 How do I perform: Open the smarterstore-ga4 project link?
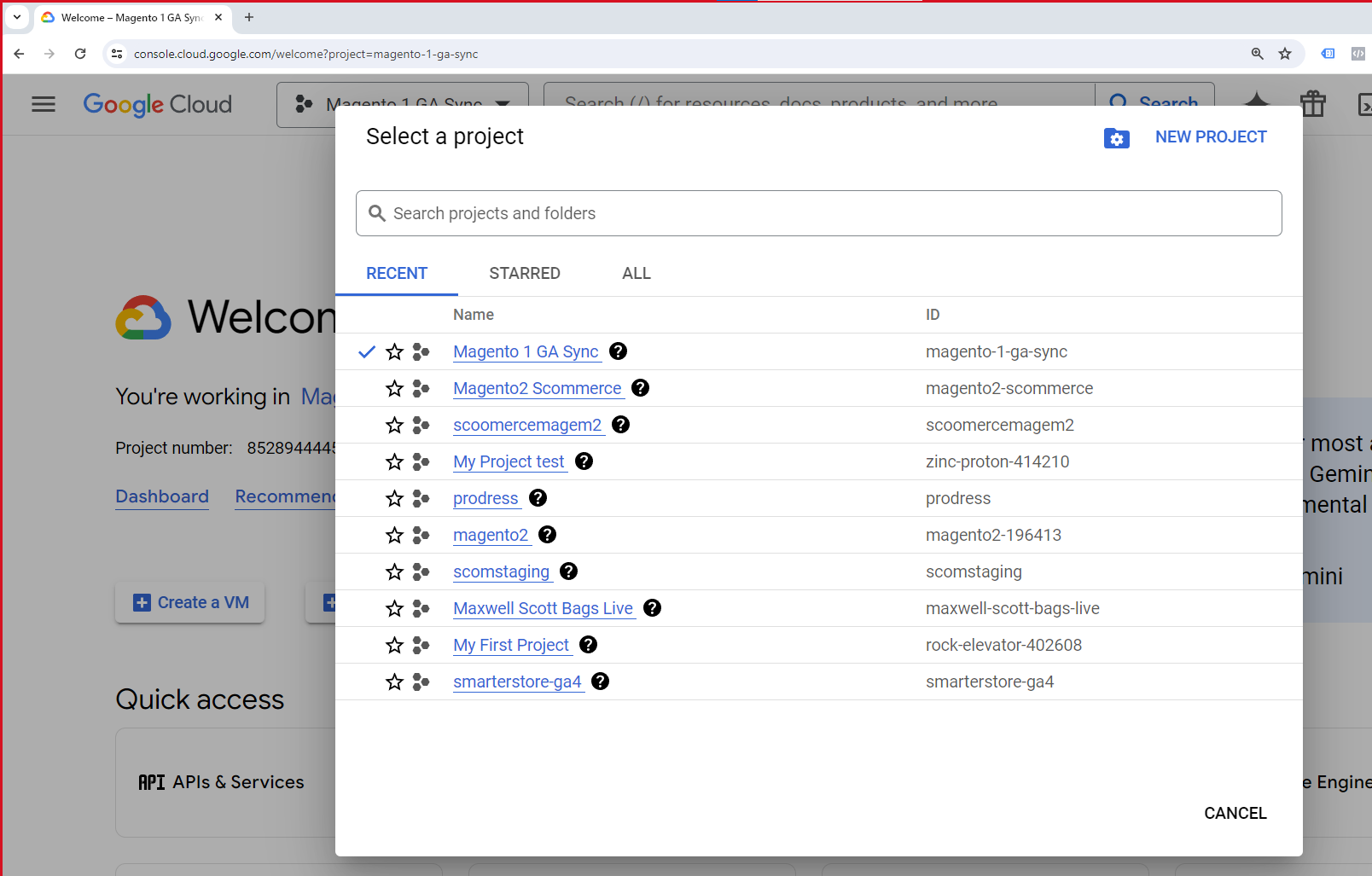[517, 682]
